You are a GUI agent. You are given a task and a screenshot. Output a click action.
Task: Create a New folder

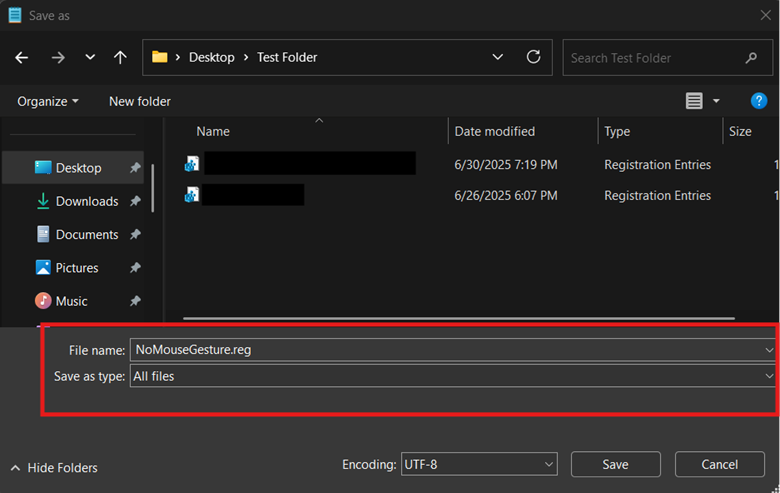140,101
